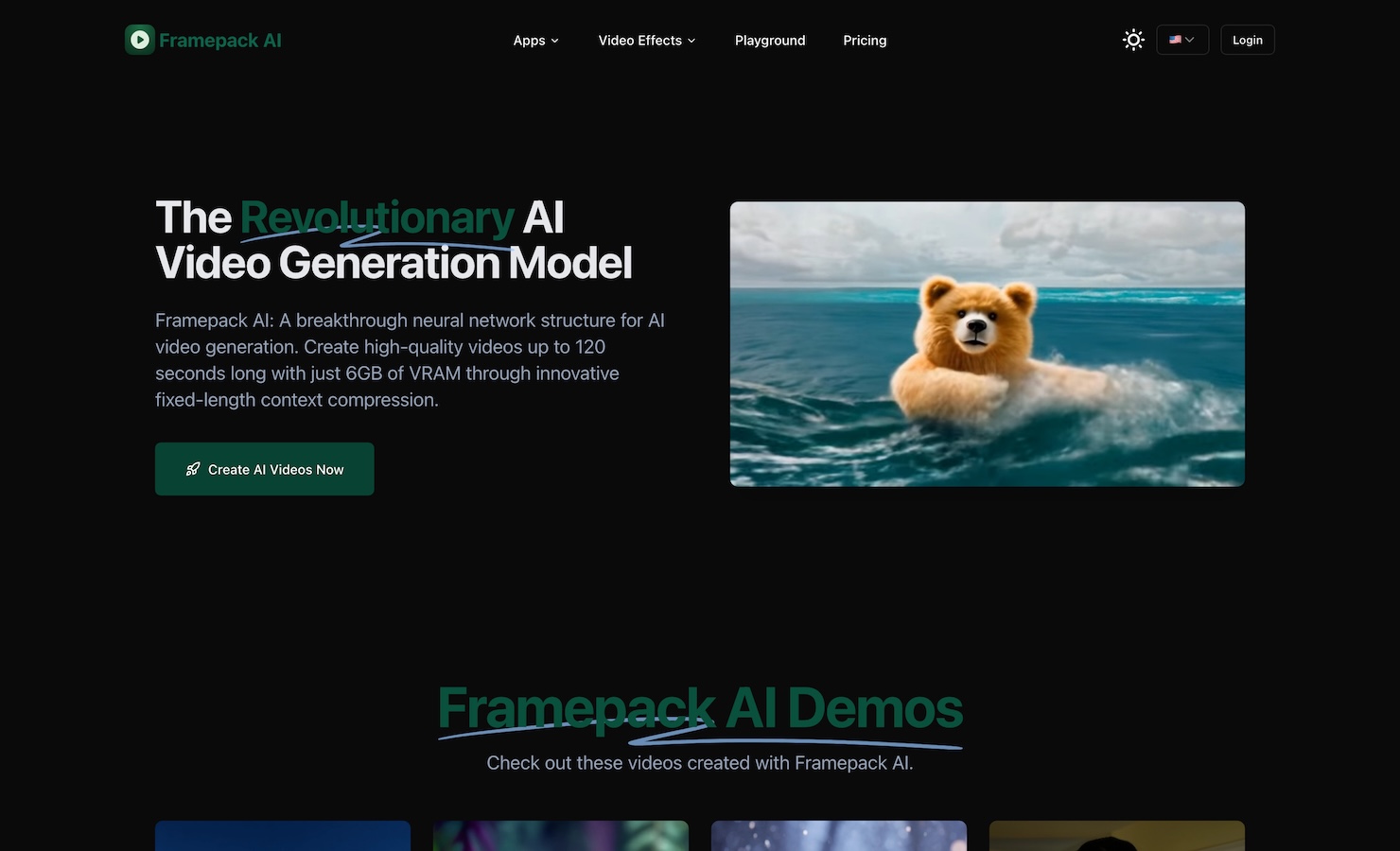The width and height of the screenshot is (1400, 851).
Task: Click the Framepack AI Demos heading
Action: tap(700, 709)
